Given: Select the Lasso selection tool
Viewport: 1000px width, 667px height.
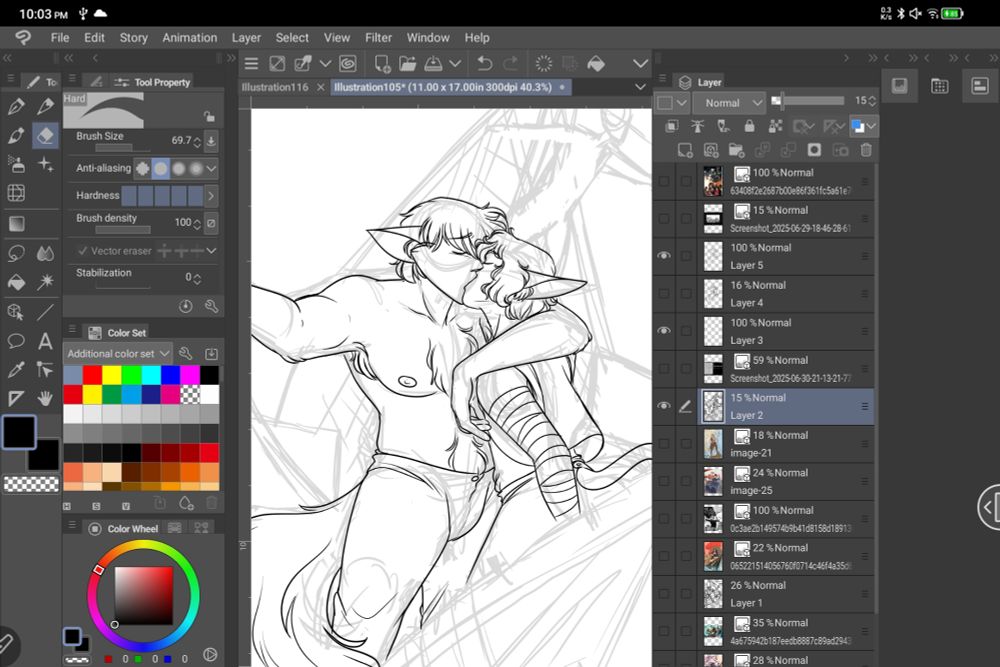Looking at the screenshot, I should pyautogui.click(x=17, y=253).
